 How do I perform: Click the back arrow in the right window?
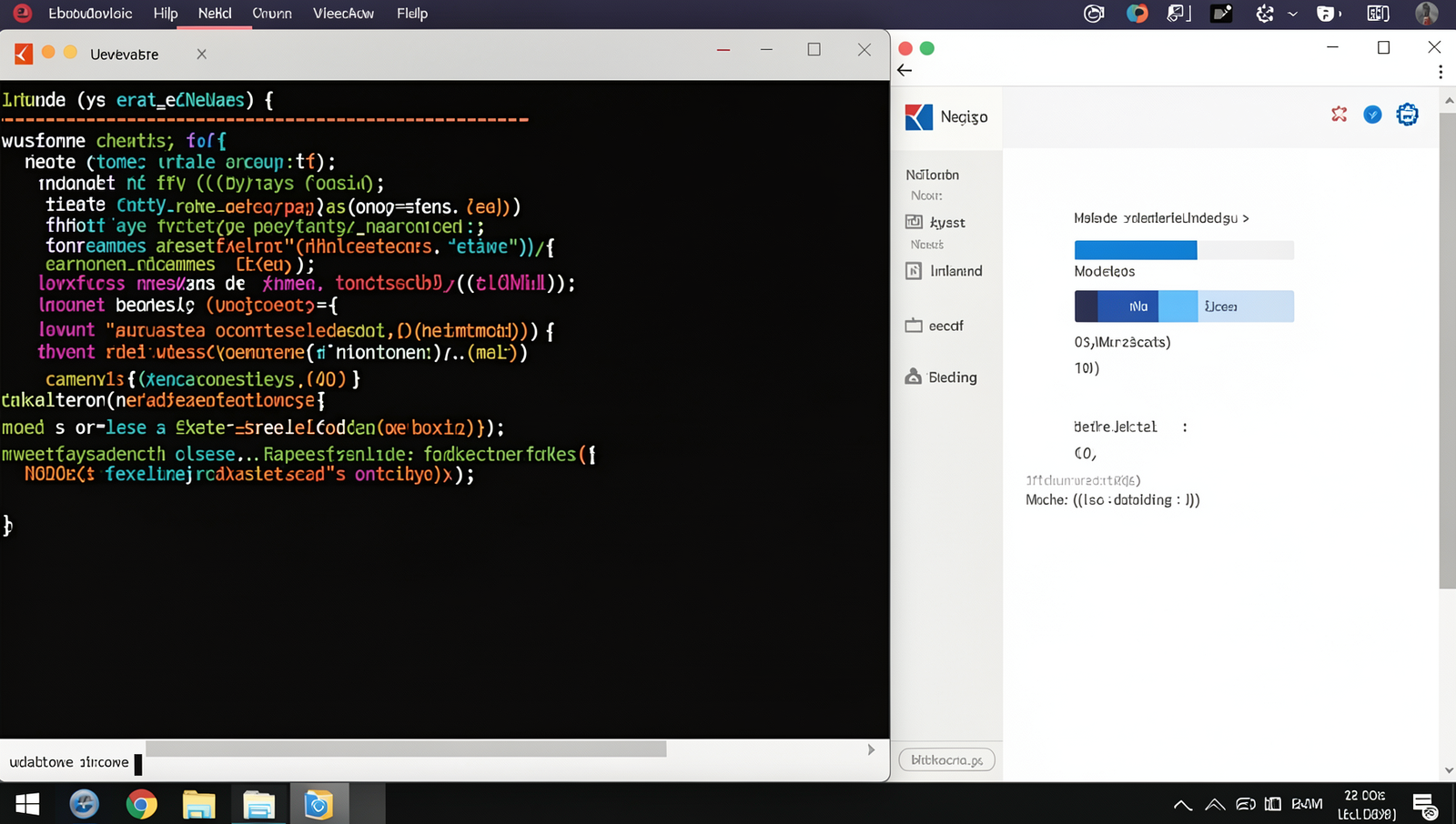905,70
